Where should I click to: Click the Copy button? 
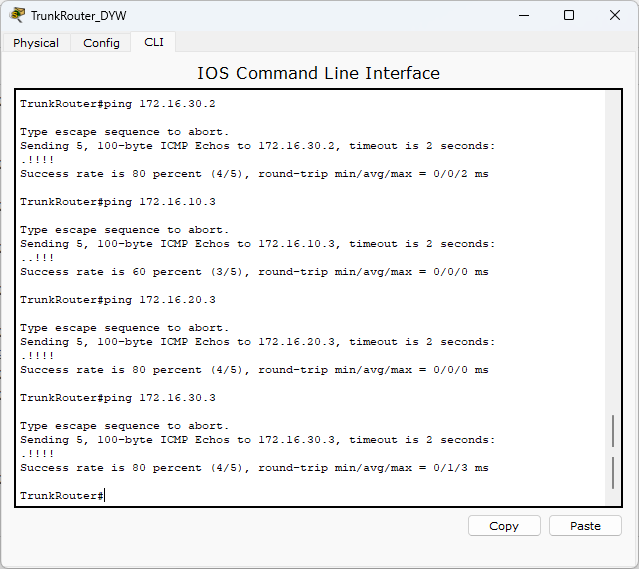click(504, 526)
